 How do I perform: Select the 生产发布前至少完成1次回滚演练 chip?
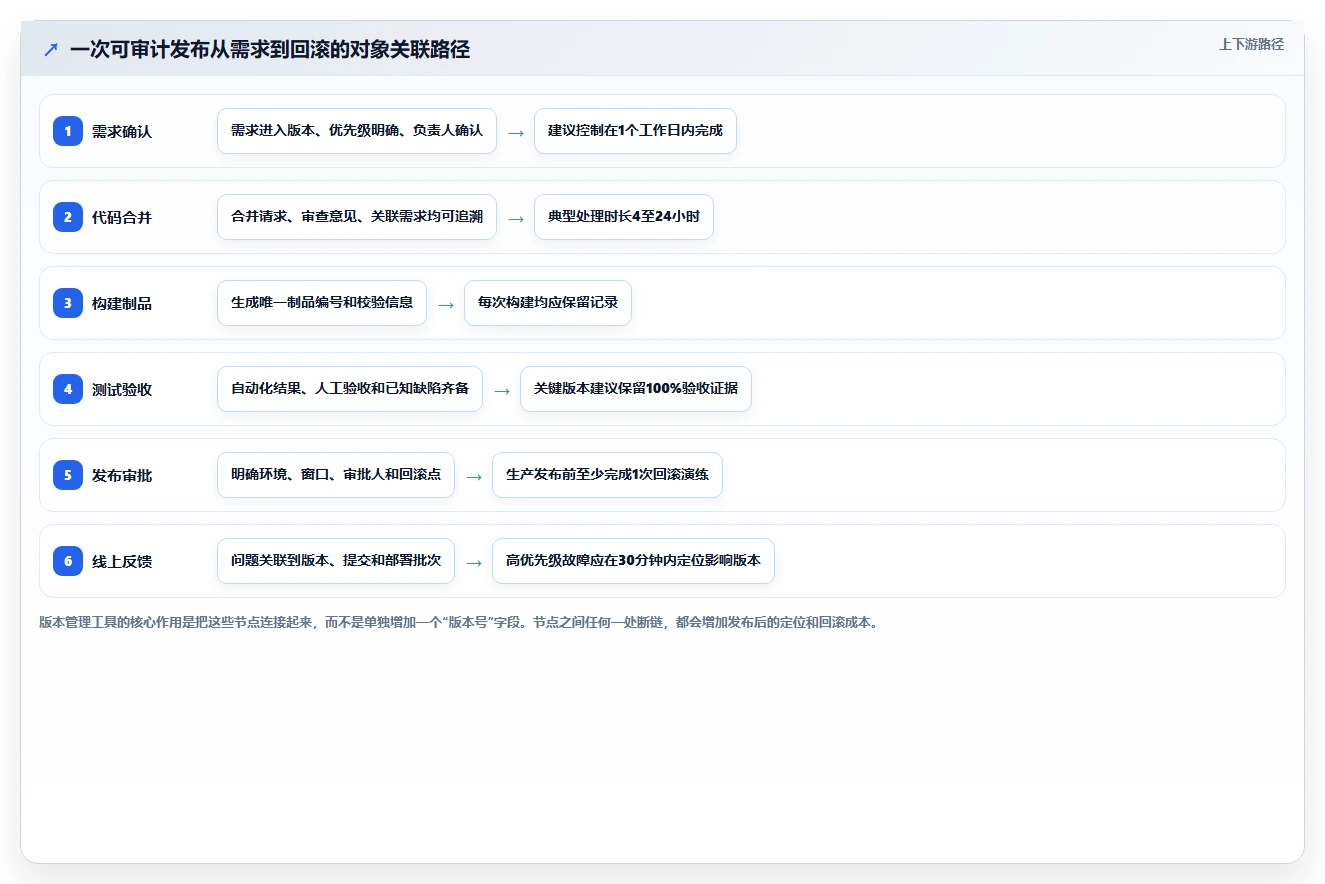(x=607, y=475)
